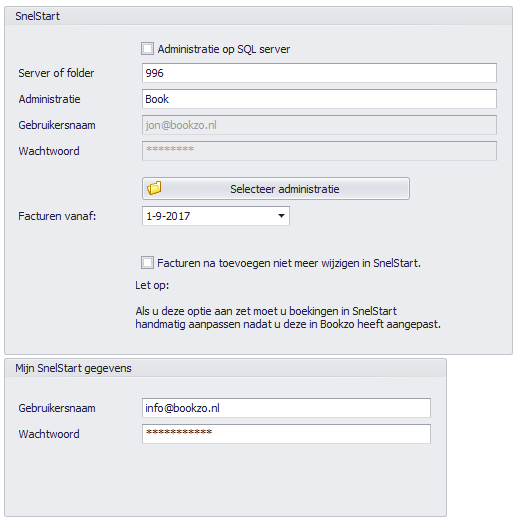Check Facturen na toevoegen niet meer wijzigen
The height and width of the screenshot is (531, 524).
pyautogui.click(x=147, y=263)
